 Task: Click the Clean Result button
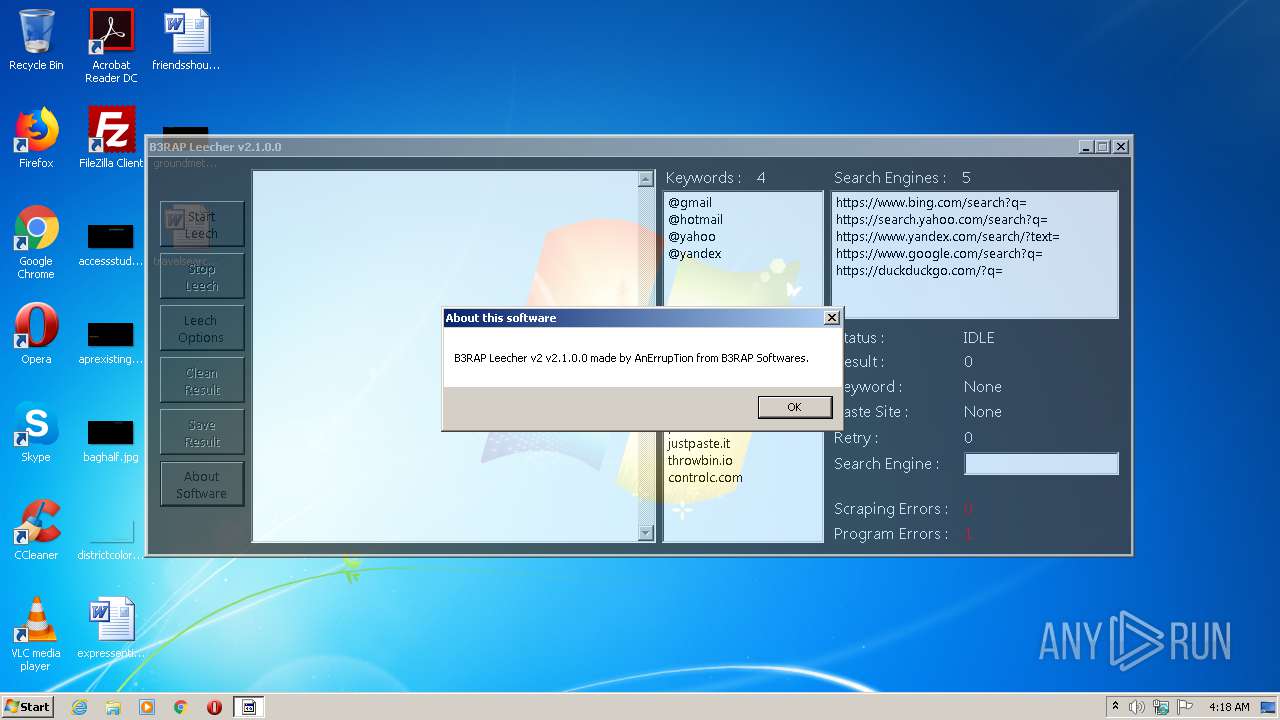202,381
